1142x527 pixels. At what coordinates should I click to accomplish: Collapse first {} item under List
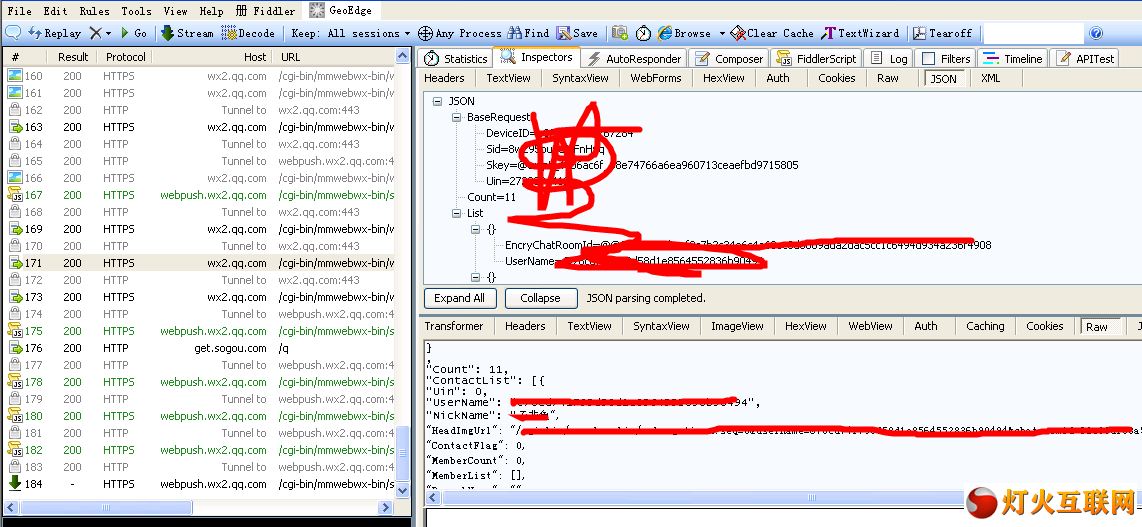(x=476, y=229)
